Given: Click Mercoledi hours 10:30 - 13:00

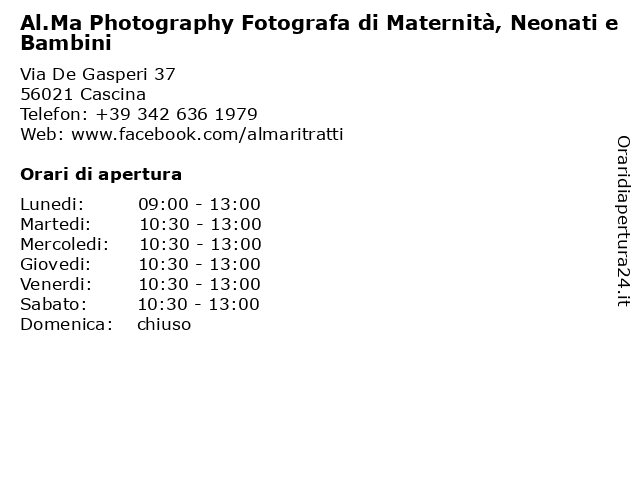Looking at the screenshot, I should point(200,244).
